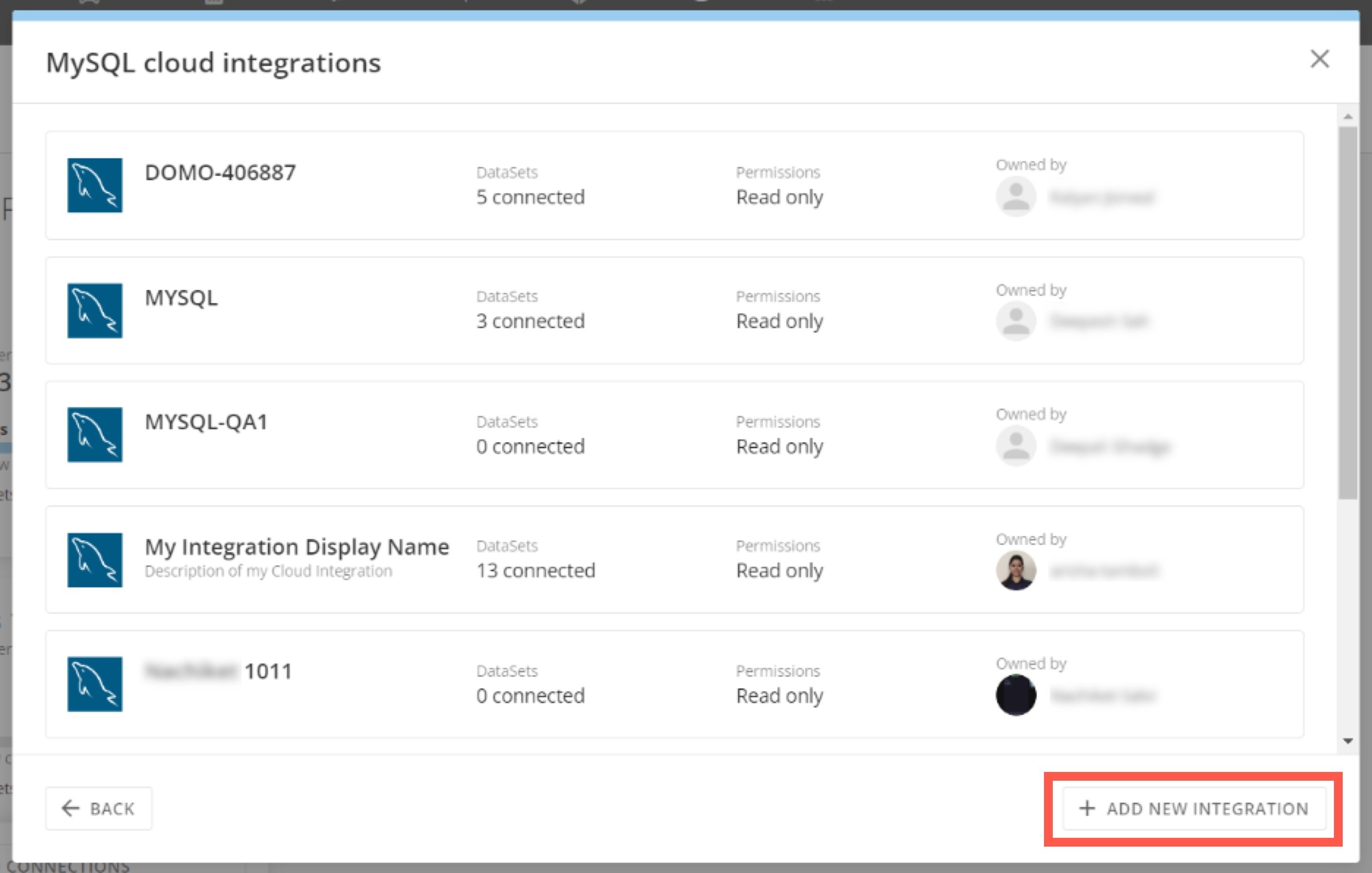The height and width of the screenshot is (873, 1372).
Task: Click the owner avatar for DOMO-406887
Action: (1016, 197)
